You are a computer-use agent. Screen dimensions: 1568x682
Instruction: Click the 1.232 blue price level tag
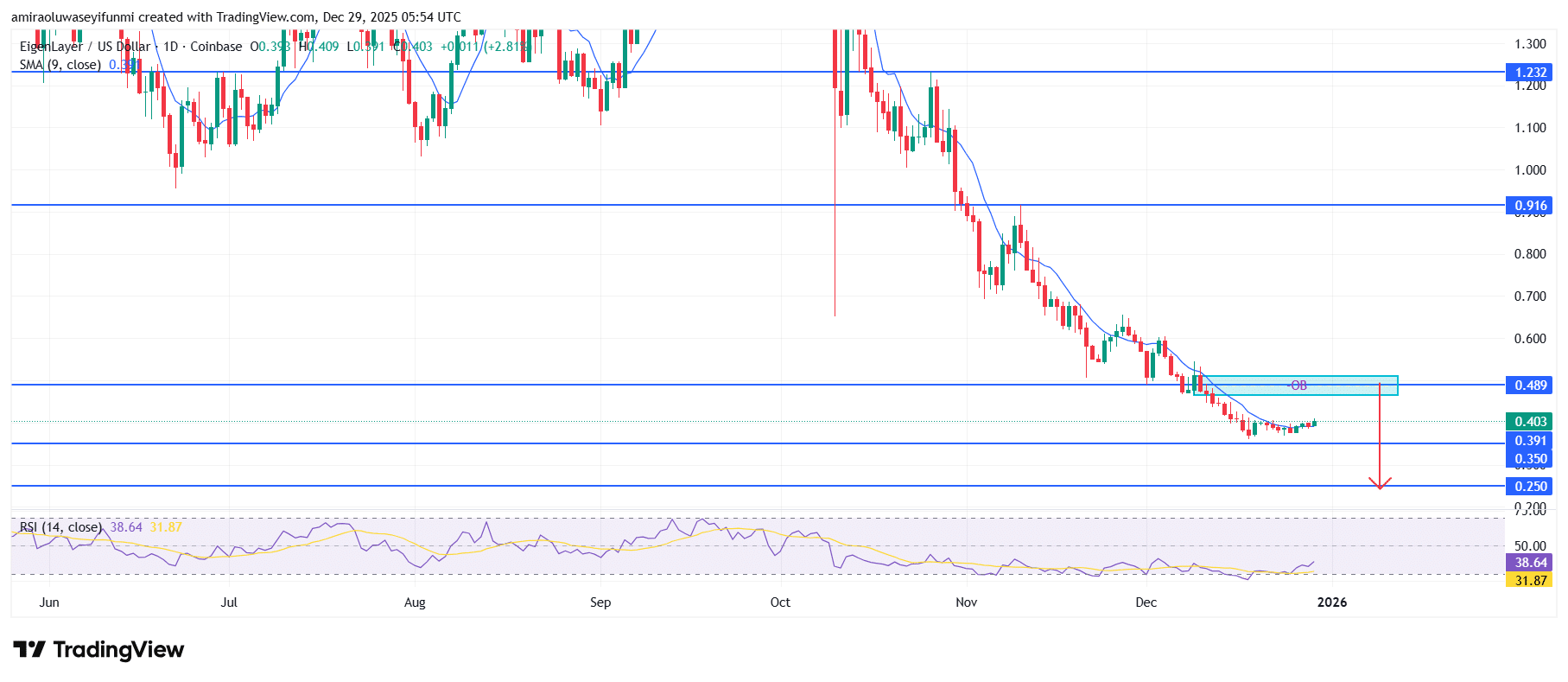pos(1529,73)
